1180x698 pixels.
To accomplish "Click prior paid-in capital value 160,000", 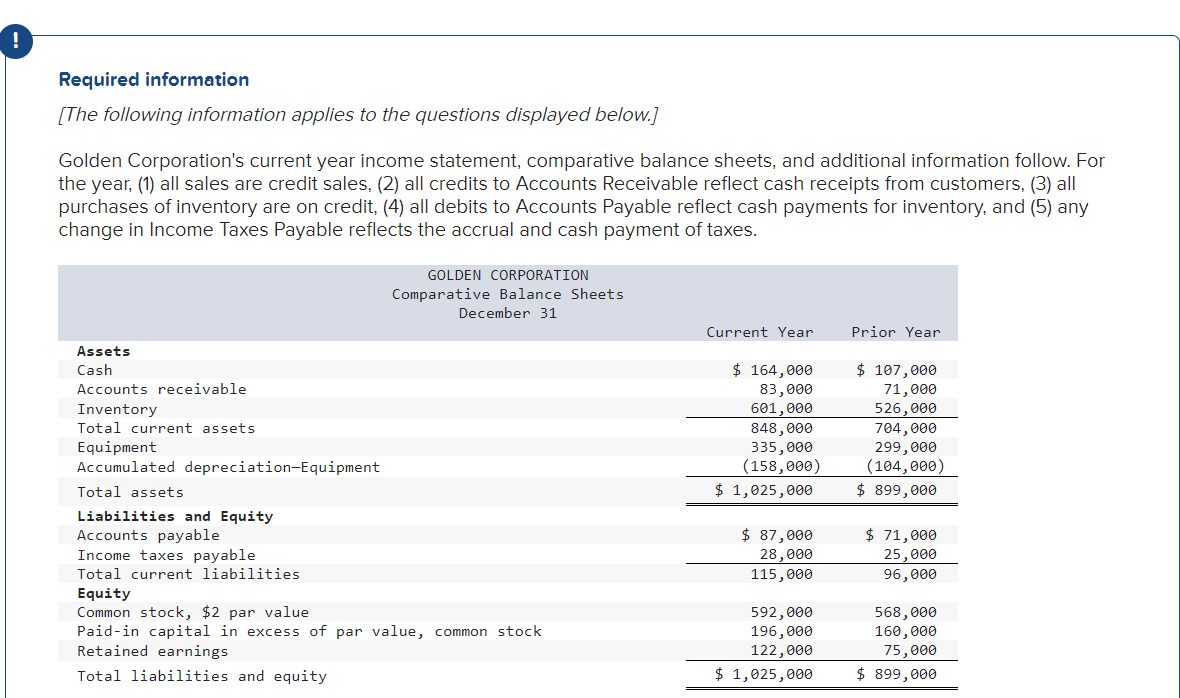I will (905, 631).
